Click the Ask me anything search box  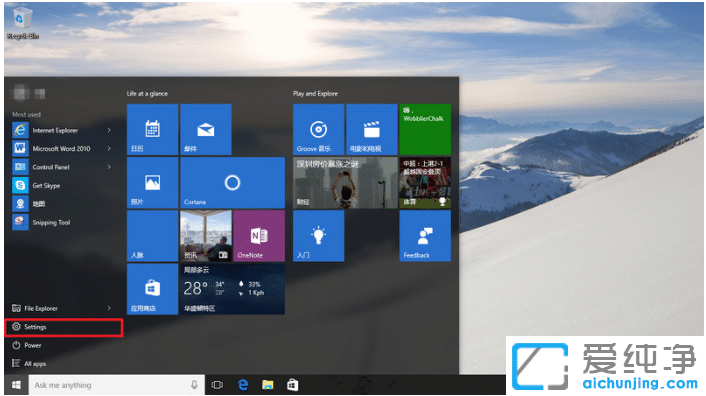point(116,385)
